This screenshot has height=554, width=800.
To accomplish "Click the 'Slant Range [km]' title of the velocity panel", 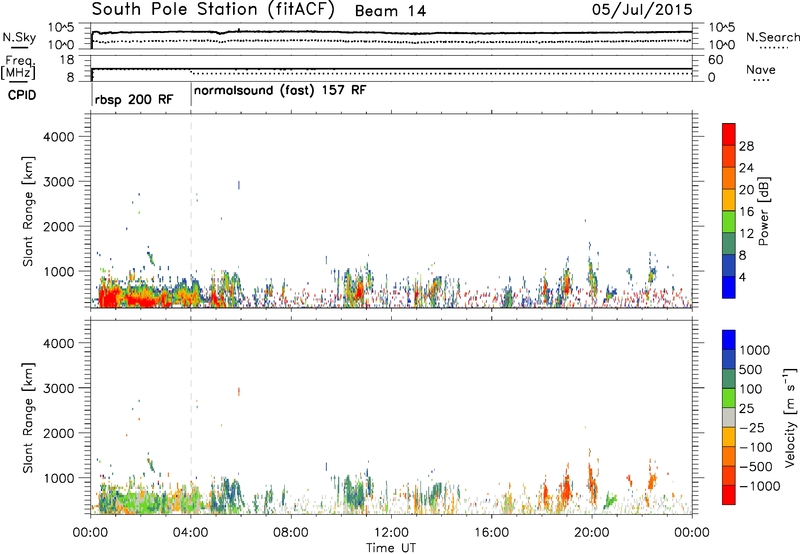I will [28, 418].
